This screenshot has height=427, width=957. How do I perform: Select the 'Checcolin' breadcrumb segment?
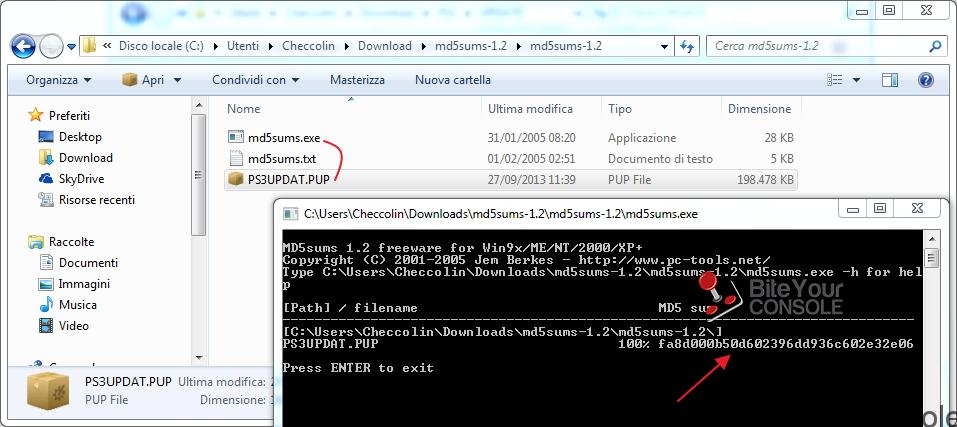pos(308,46)
